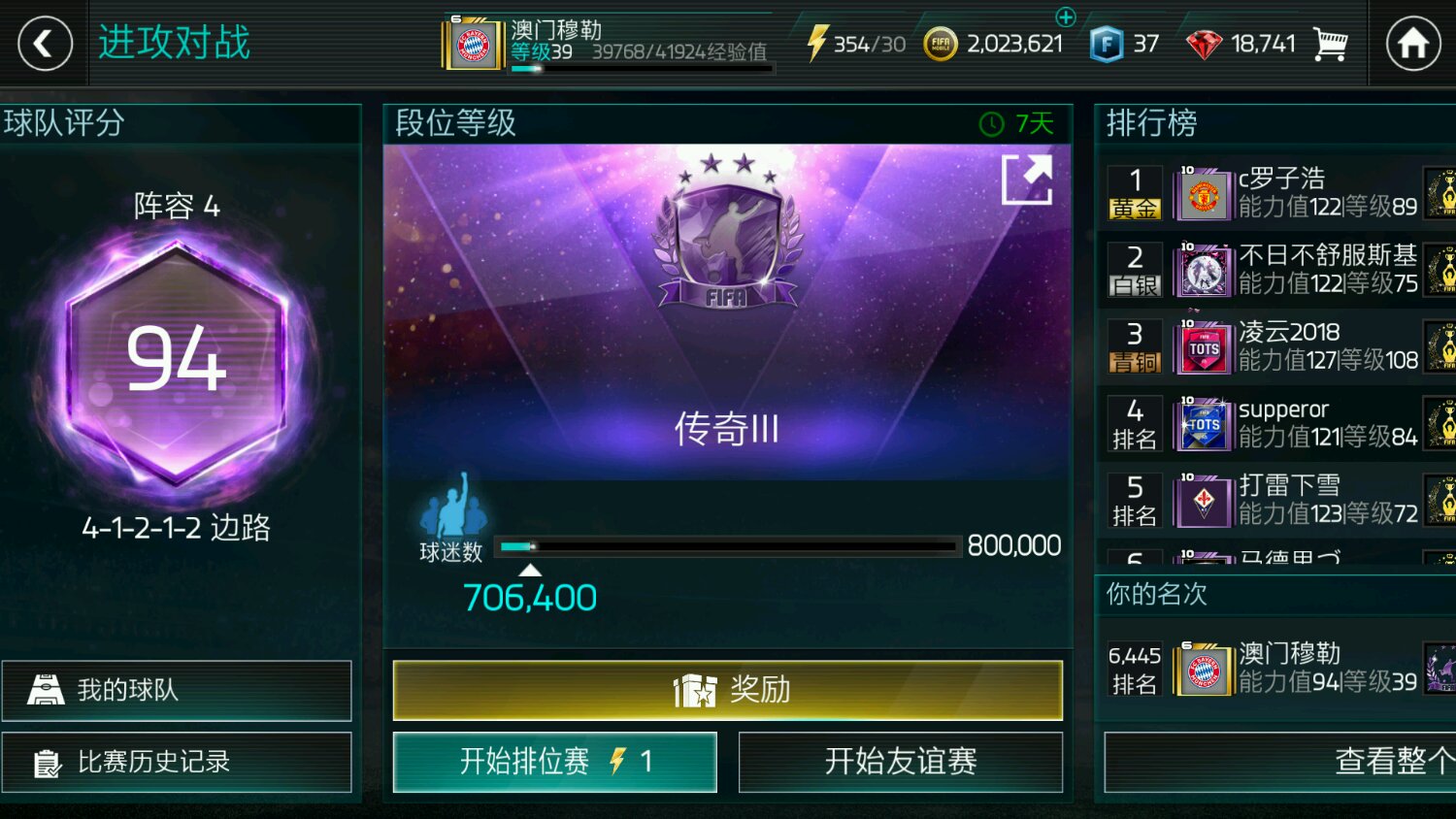Tap the Bayern club badge in the profile header
Viewport: 1456px width, 819px height.
pyautogui.click(x=473, y=45)
